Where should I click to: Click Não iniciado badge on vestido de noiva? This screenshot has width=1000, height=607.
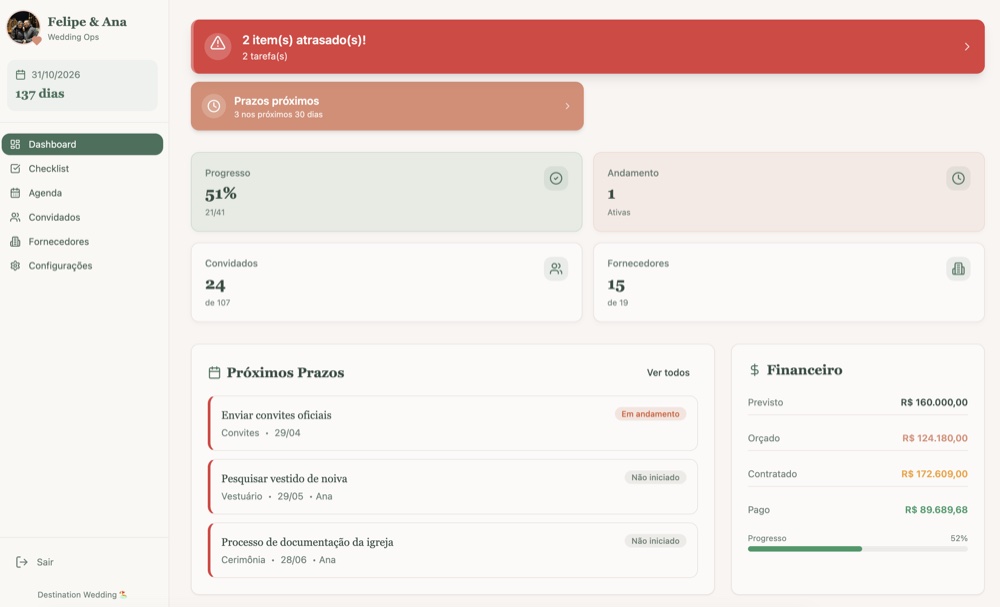(x=655, y=478)
